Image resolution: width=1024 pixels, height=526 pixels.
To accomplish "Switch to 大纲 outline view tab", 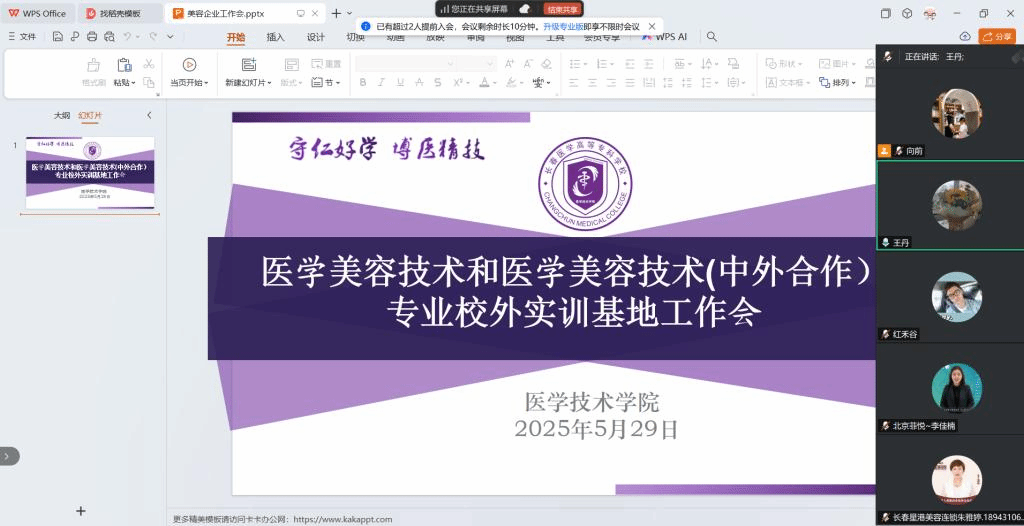I will (x=62, y=116).
